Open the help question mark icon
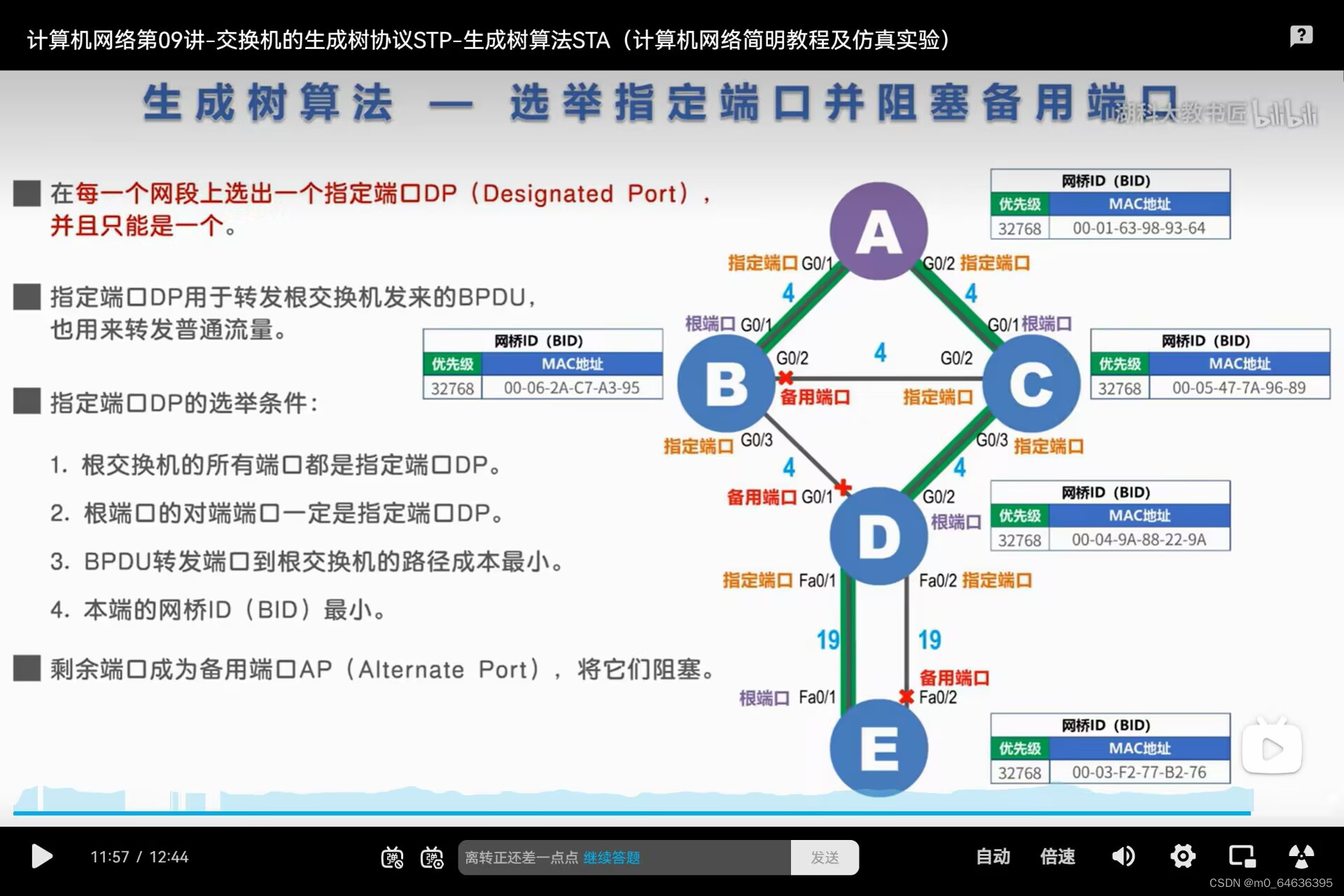The height and width of the screenshot is (896, 1344). (1301, 36)
